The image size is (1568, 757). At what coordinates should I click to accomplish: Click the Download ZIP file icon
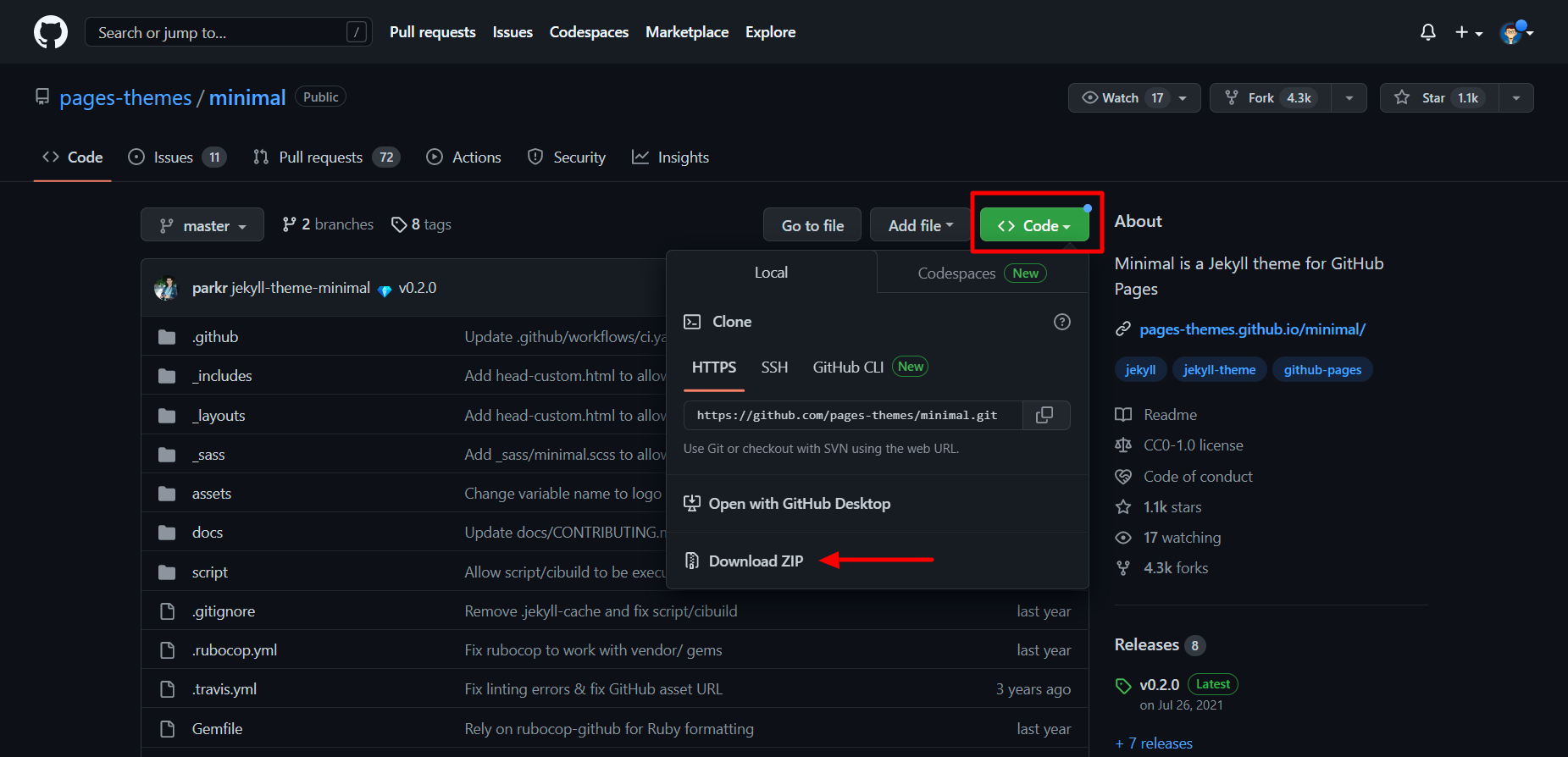click(x=692, y=561)
